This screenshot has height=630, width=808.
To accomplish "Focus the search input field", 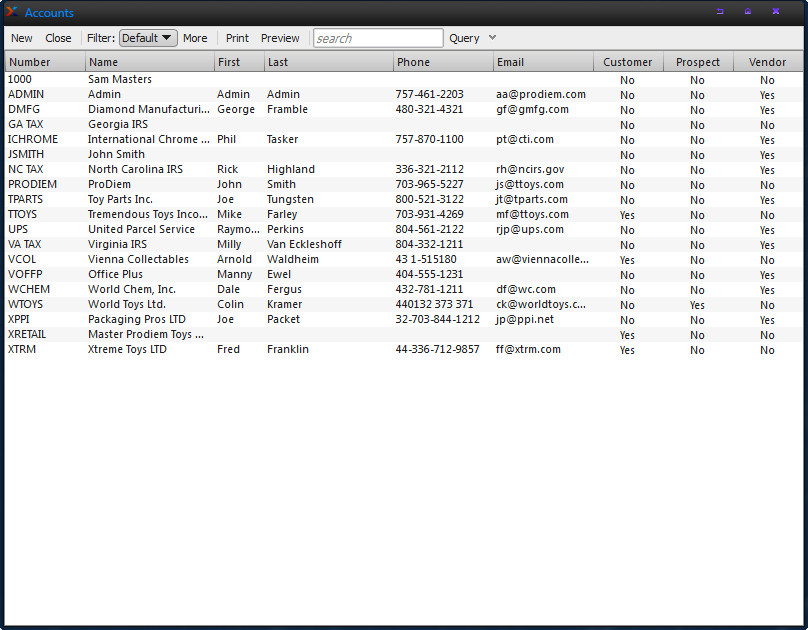I will coord(378,38).
